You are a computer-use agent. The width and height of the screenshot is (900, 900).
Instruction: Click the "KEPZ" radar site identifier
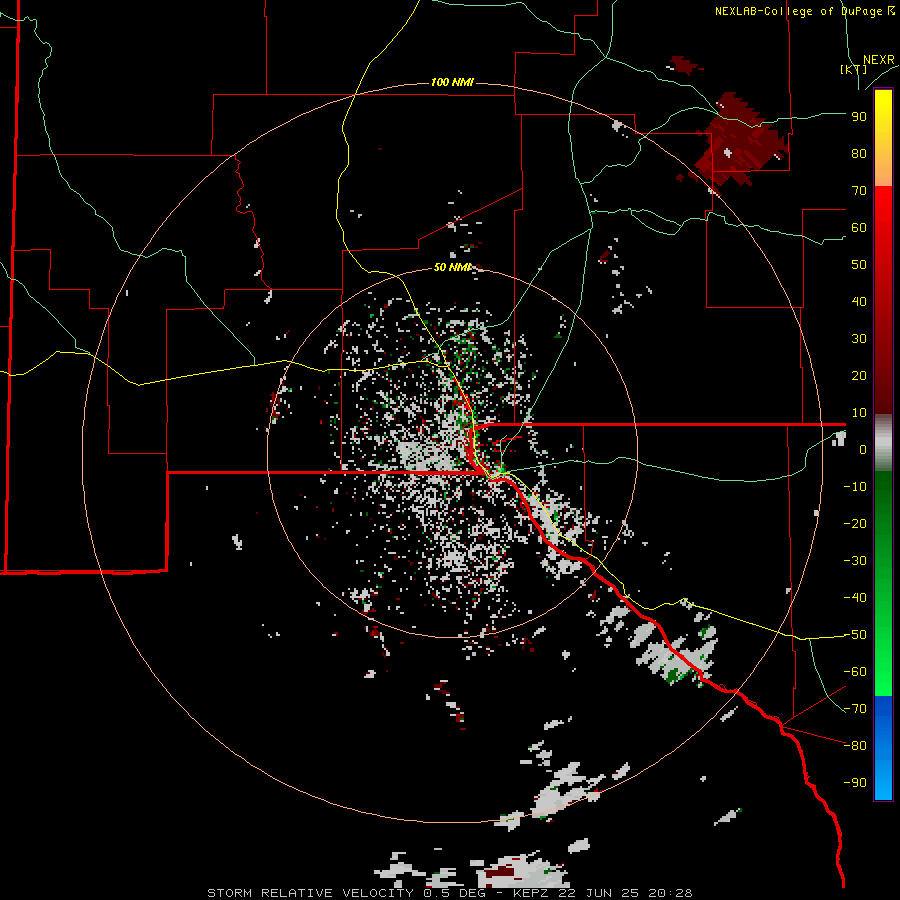point(530,893)
